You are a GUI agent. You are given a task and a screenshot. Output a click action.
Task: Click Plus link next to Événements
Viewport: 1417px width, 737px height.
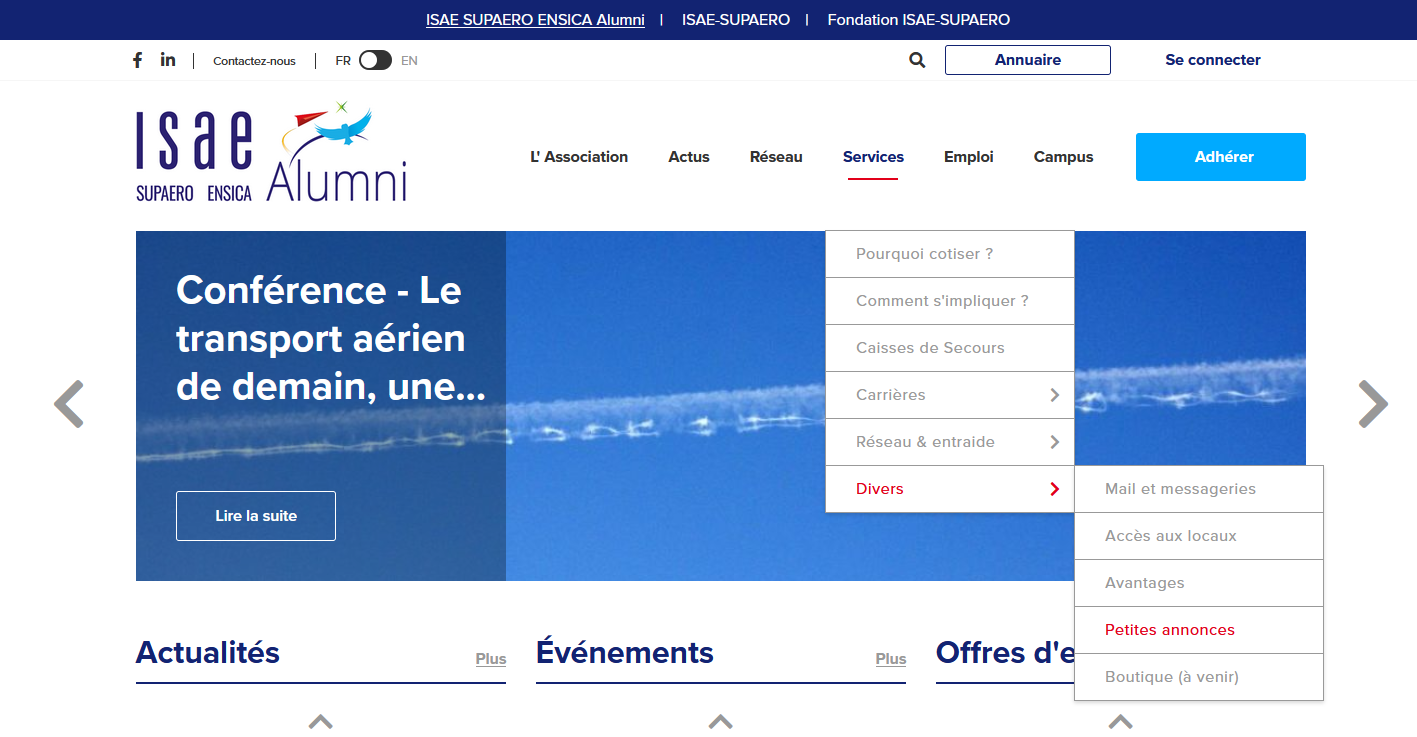coord(891,659)
